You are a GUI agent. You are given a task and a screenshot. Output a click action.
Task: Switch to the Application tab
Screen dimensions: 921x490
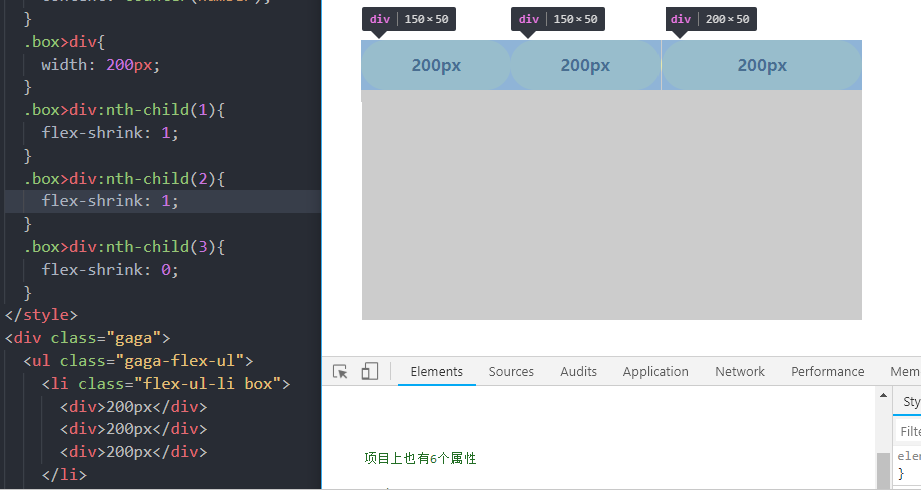(x=656, y=371)
